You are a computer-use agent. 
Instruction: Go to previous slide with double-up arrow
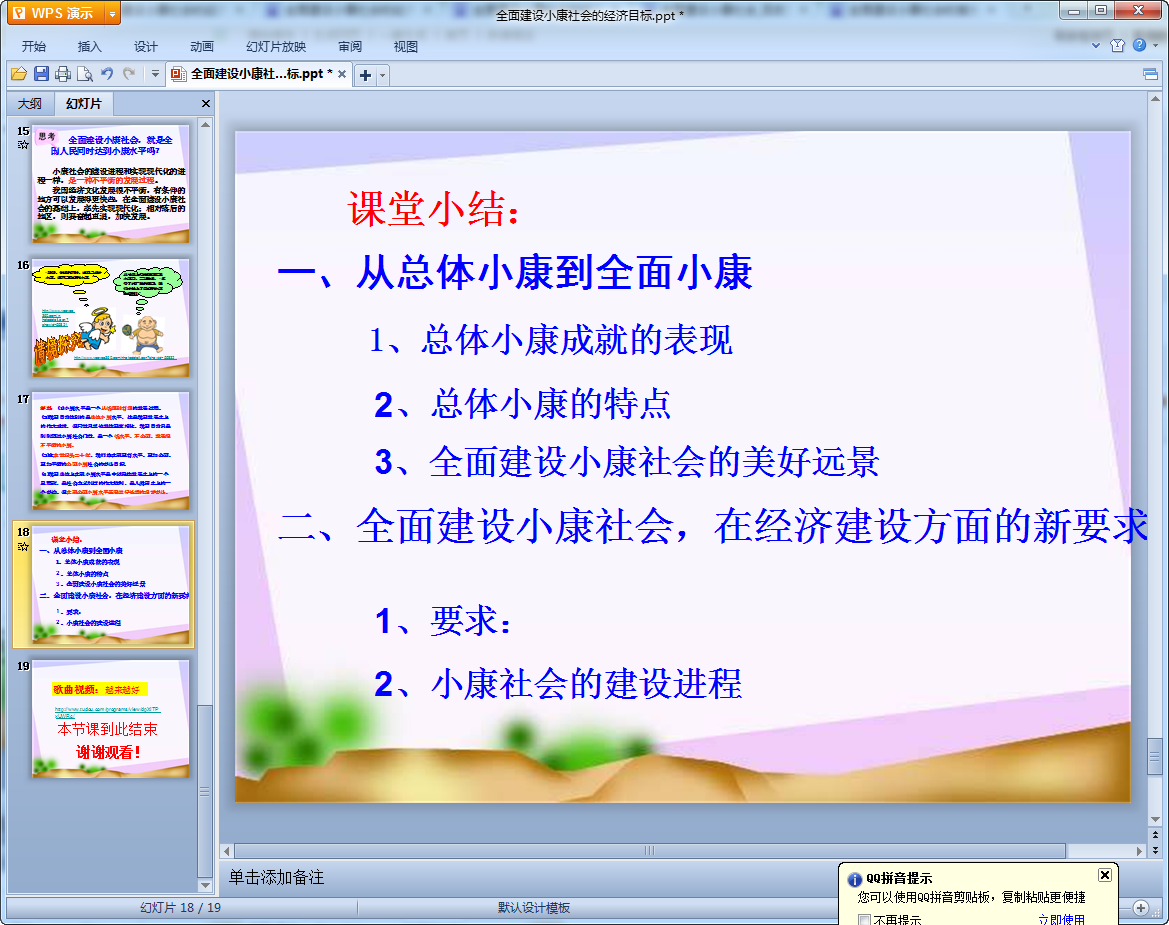pyautogui.click(x=1155, y=835)
